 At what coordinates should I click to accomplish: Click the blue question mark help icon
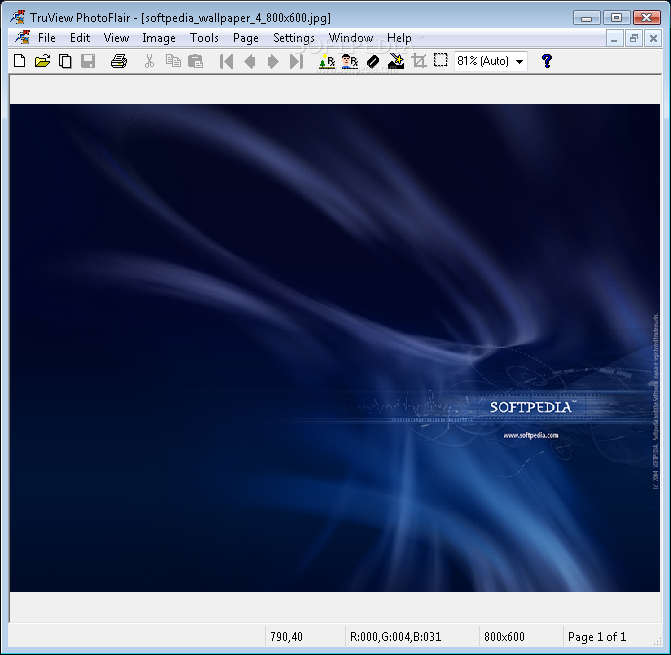tap(546, 61)
